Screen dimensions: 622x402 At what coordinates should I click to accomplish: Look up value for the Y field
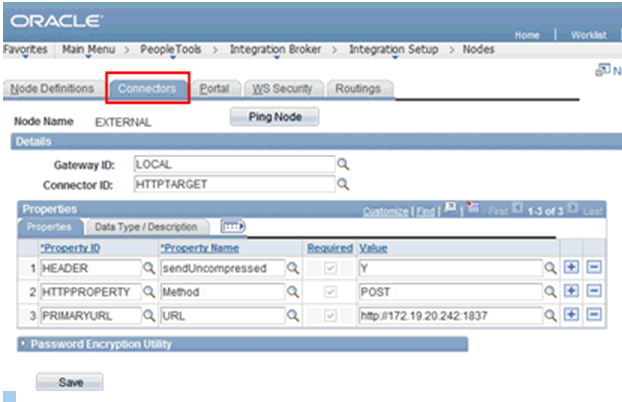pos(550,268)
